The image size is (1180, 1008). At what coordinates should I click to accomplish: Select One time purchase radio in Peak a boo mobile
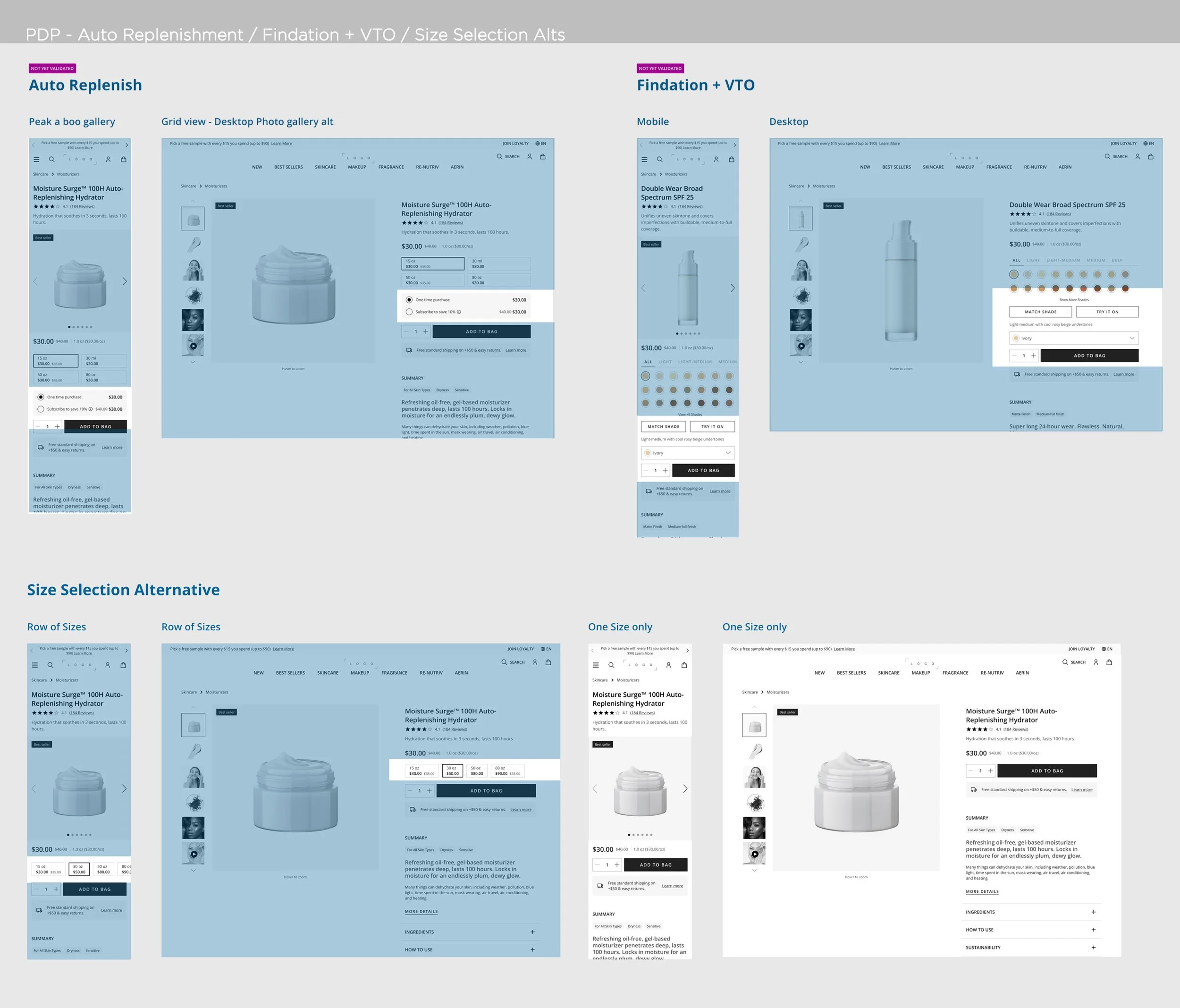pos(41,397)
